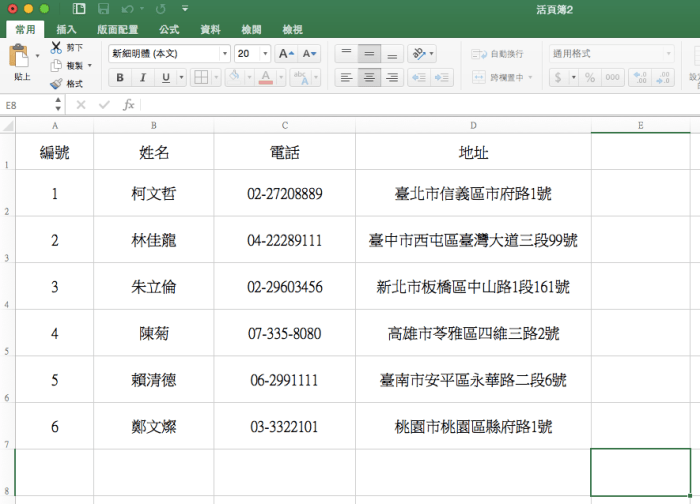
Task: Toggle Italic formatting
Action: [143, 78]
